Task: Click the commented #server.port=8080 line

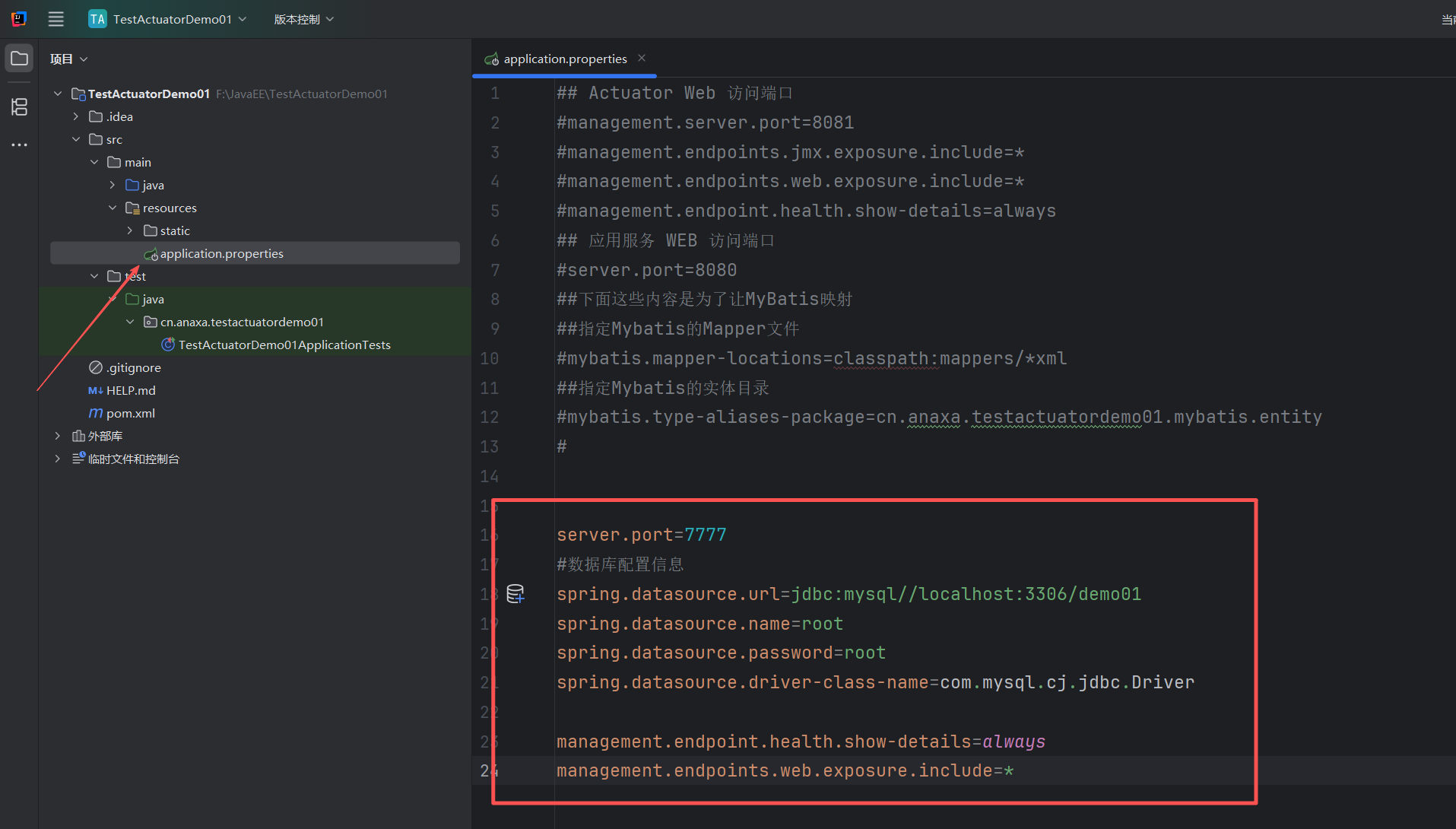Action: pyautogui.click(x=647, y=270)
